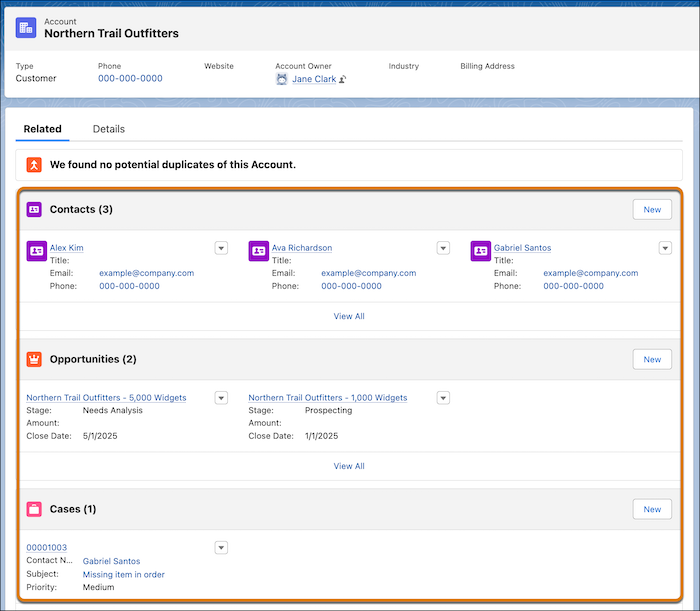Open the action dropdown for Alex Kim

(221, 248)
